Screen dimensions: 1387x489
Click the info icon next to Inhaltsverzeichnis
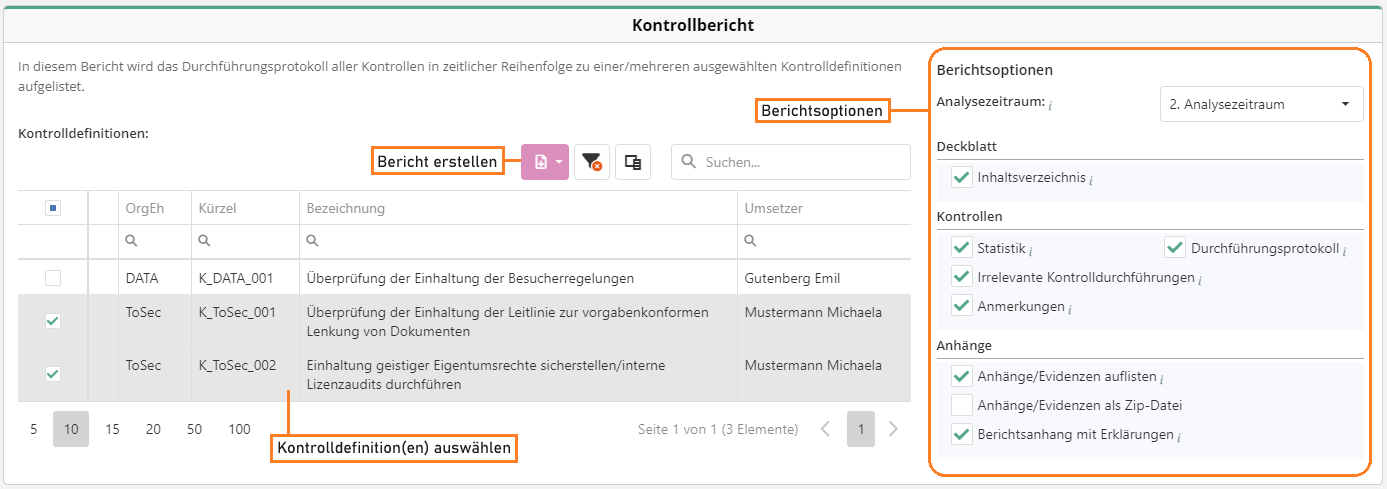coord(1090,180)
